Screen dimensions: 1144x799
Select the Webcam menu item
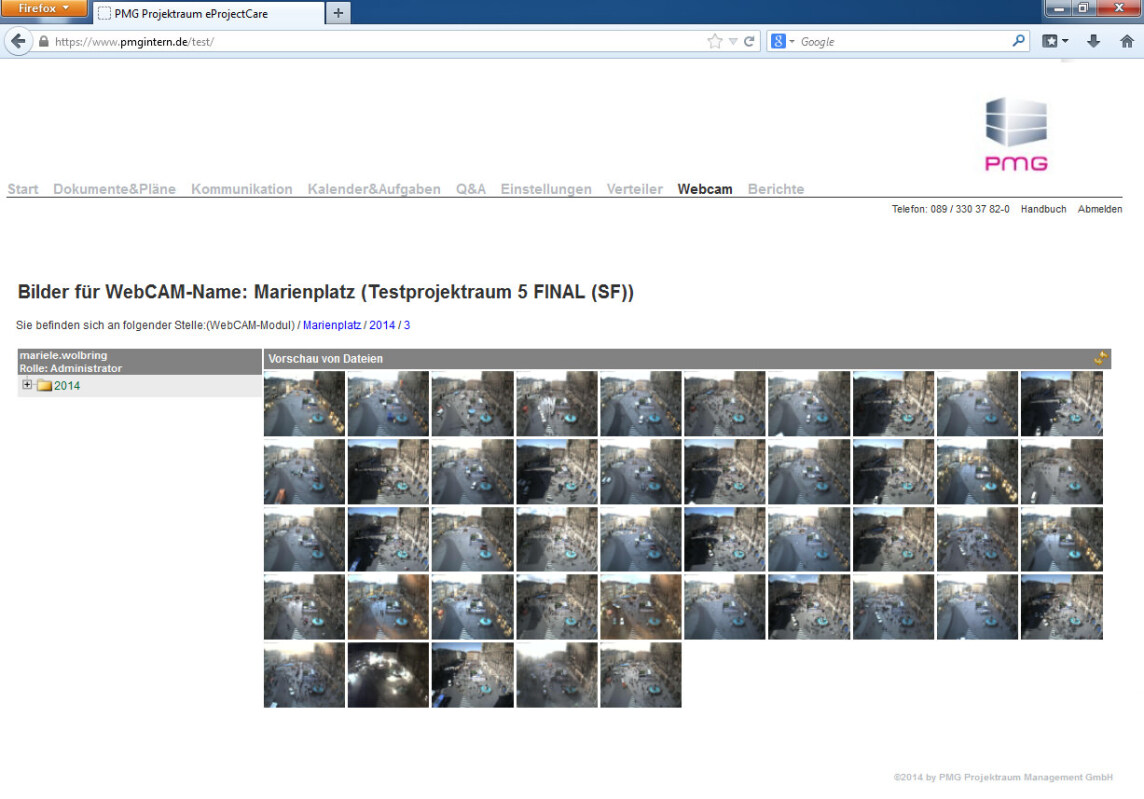705,189
